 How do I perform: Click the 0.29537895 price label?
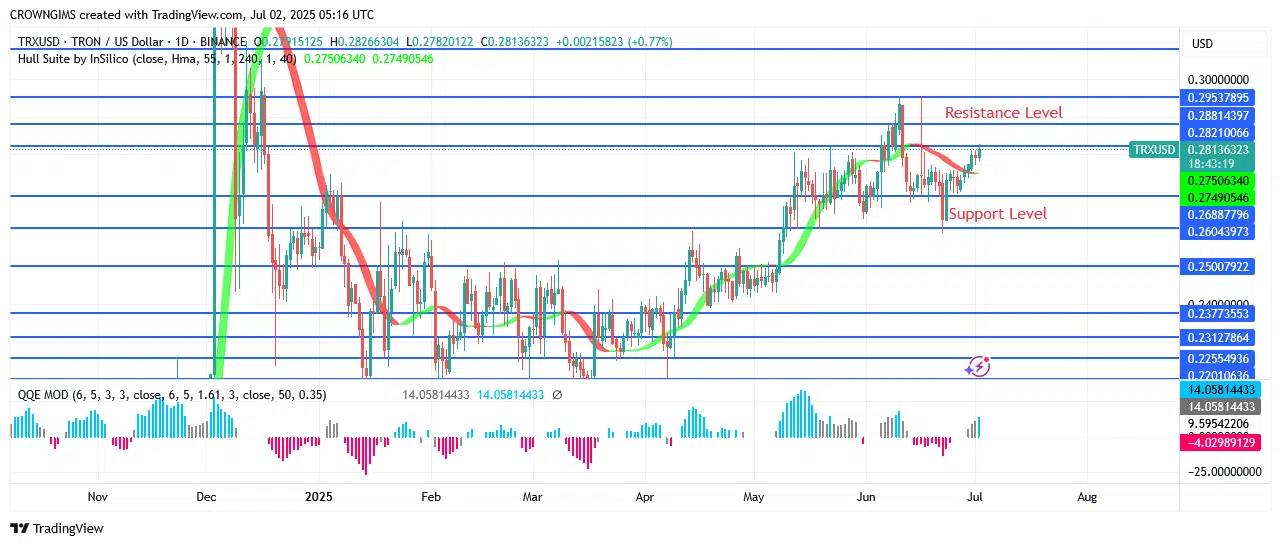[x=1216, y=98]
